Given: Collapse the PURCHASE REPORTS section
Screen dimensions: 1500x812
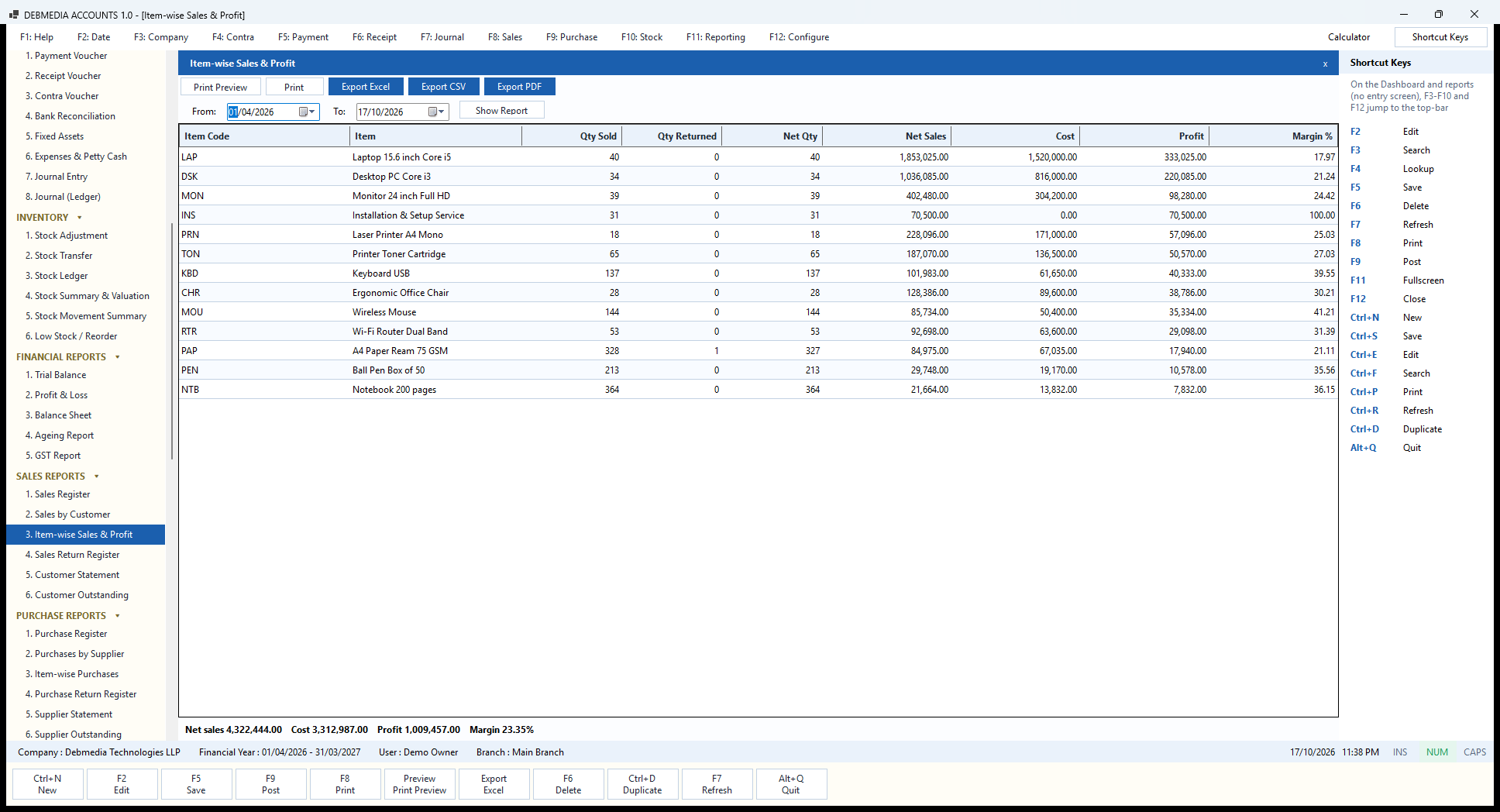Looking at the screenshot, I should point(117,616).
